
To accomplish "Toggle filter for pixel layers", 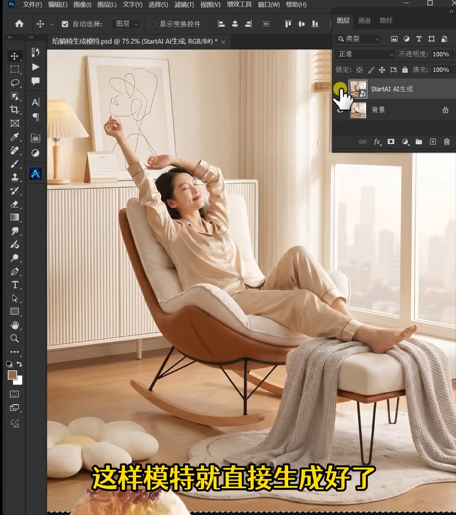I will (x=394, y=39).
